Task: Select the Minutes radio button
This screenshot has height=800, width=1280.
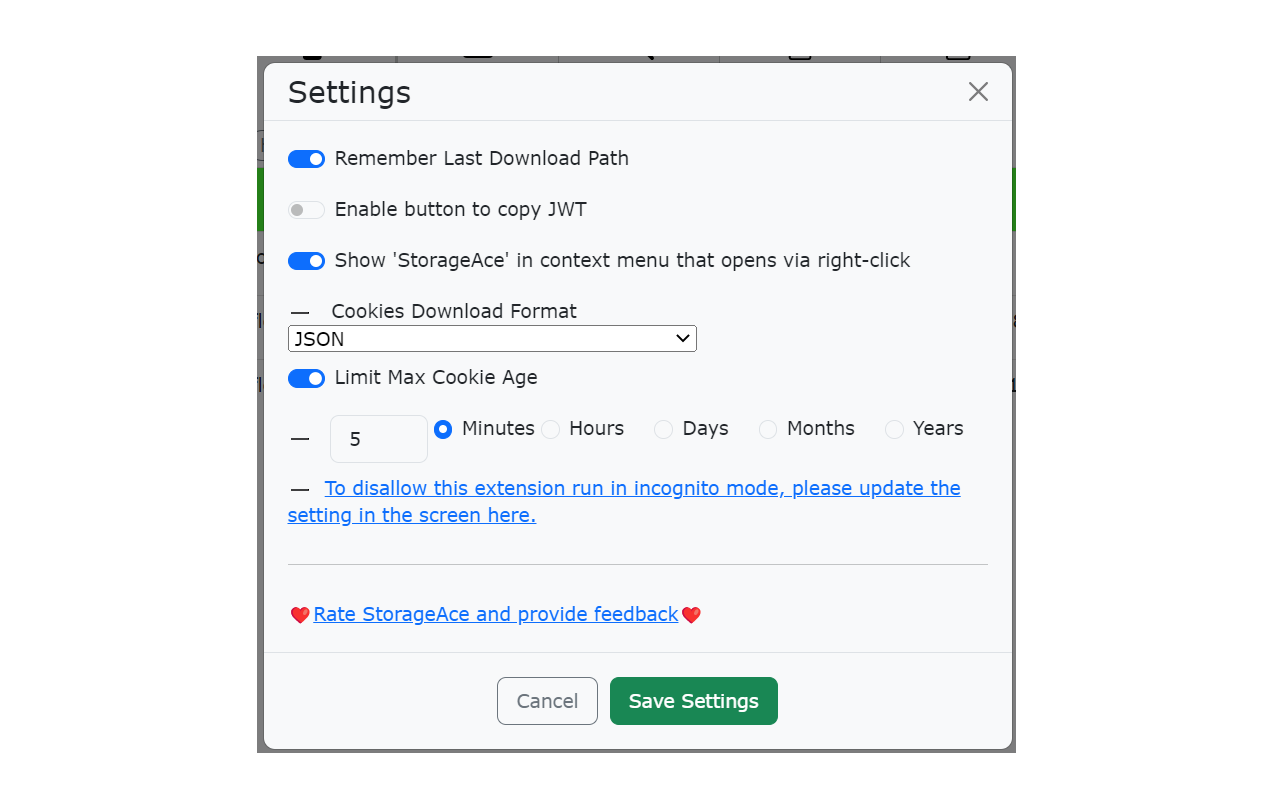Action: (x=443, y=429)
